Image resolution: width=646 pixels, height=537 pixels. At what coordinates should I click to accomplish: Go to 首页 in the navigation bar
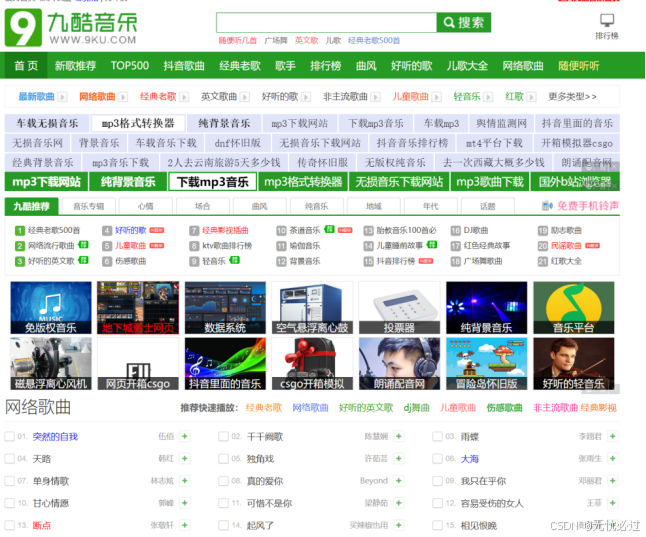pos(26,66)
